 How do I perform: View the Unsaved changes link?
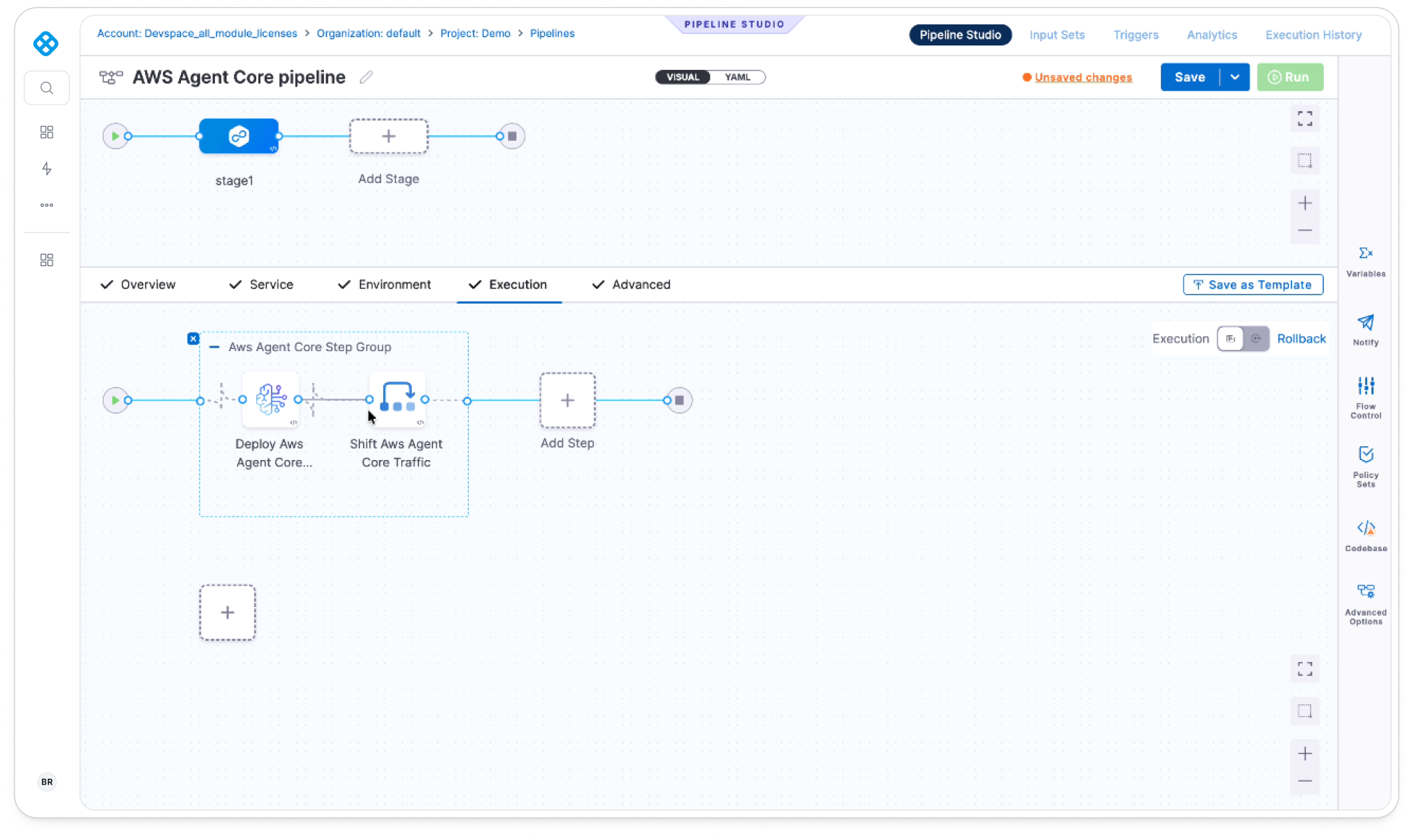point(1083,77)
